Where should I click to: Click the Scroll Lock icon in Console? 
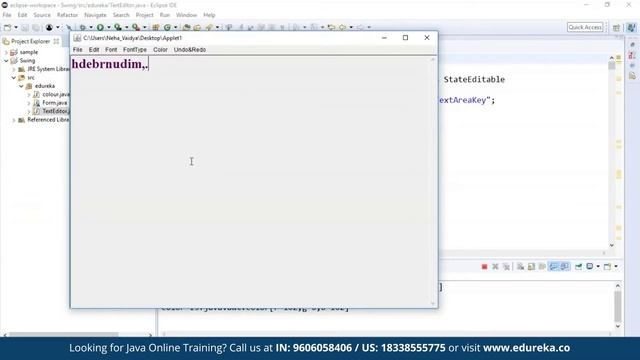coord(531,267)
